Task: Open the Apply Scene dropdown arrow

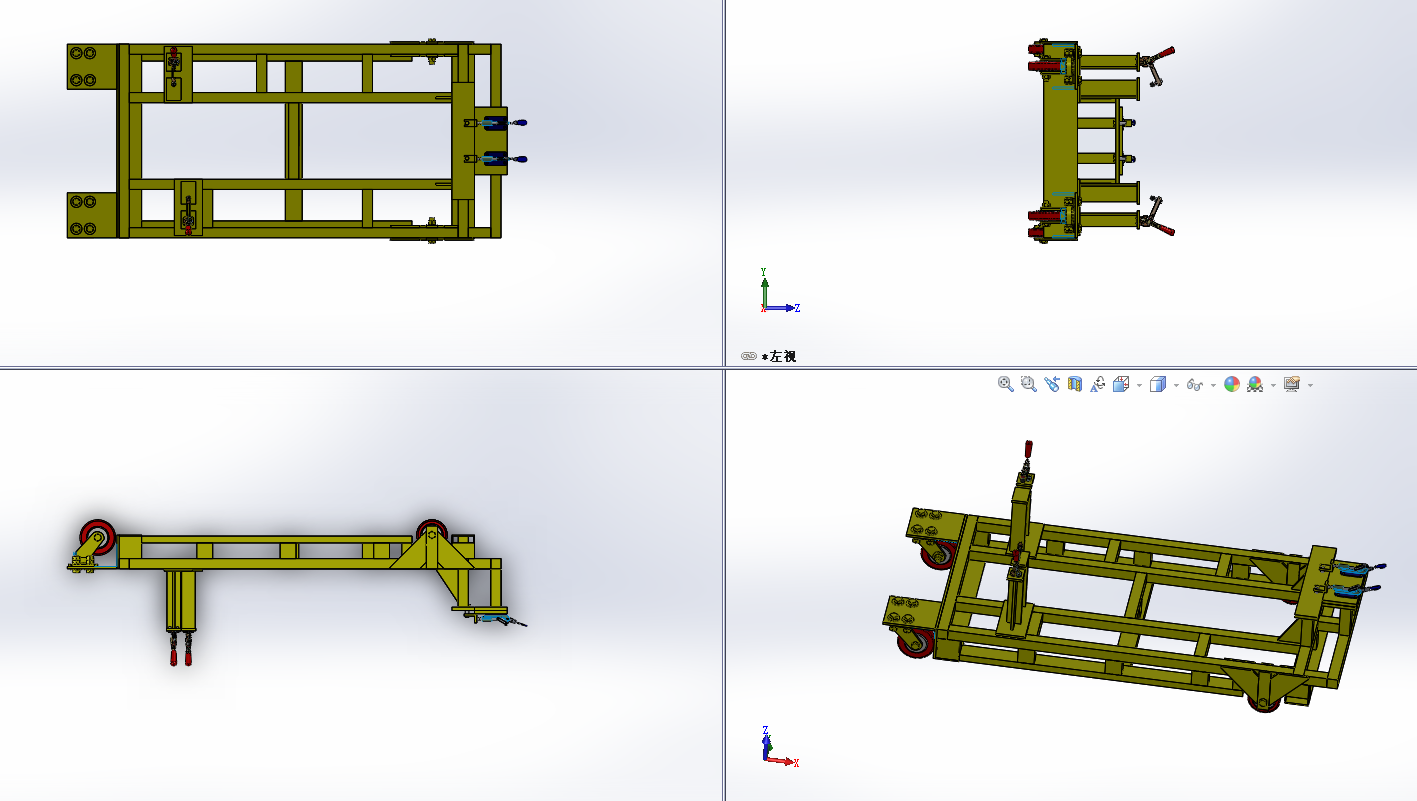Action: coord(1273,385)
